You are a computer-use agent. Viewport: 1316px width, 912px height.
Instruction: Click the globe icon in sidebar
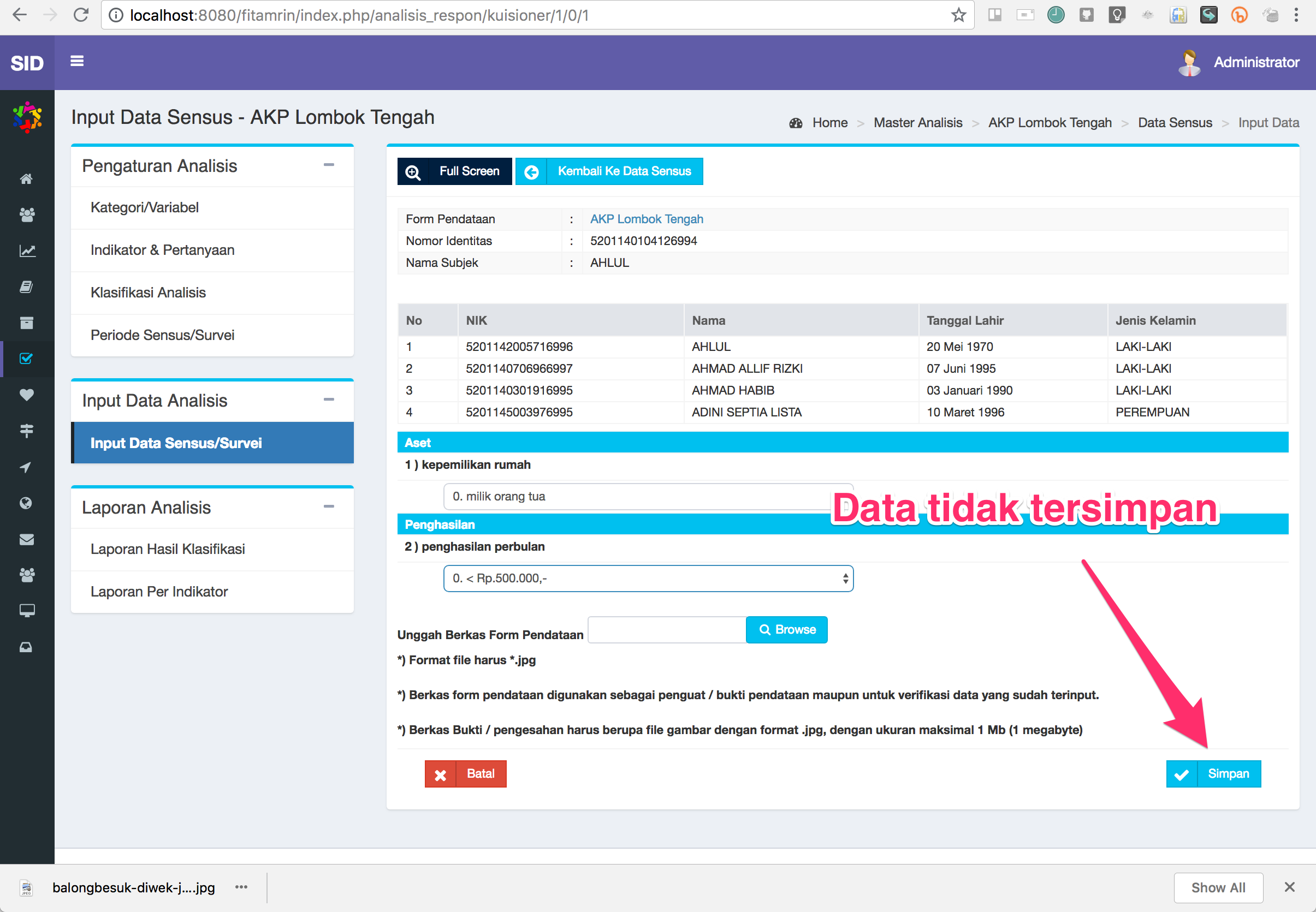click(26, 503)
